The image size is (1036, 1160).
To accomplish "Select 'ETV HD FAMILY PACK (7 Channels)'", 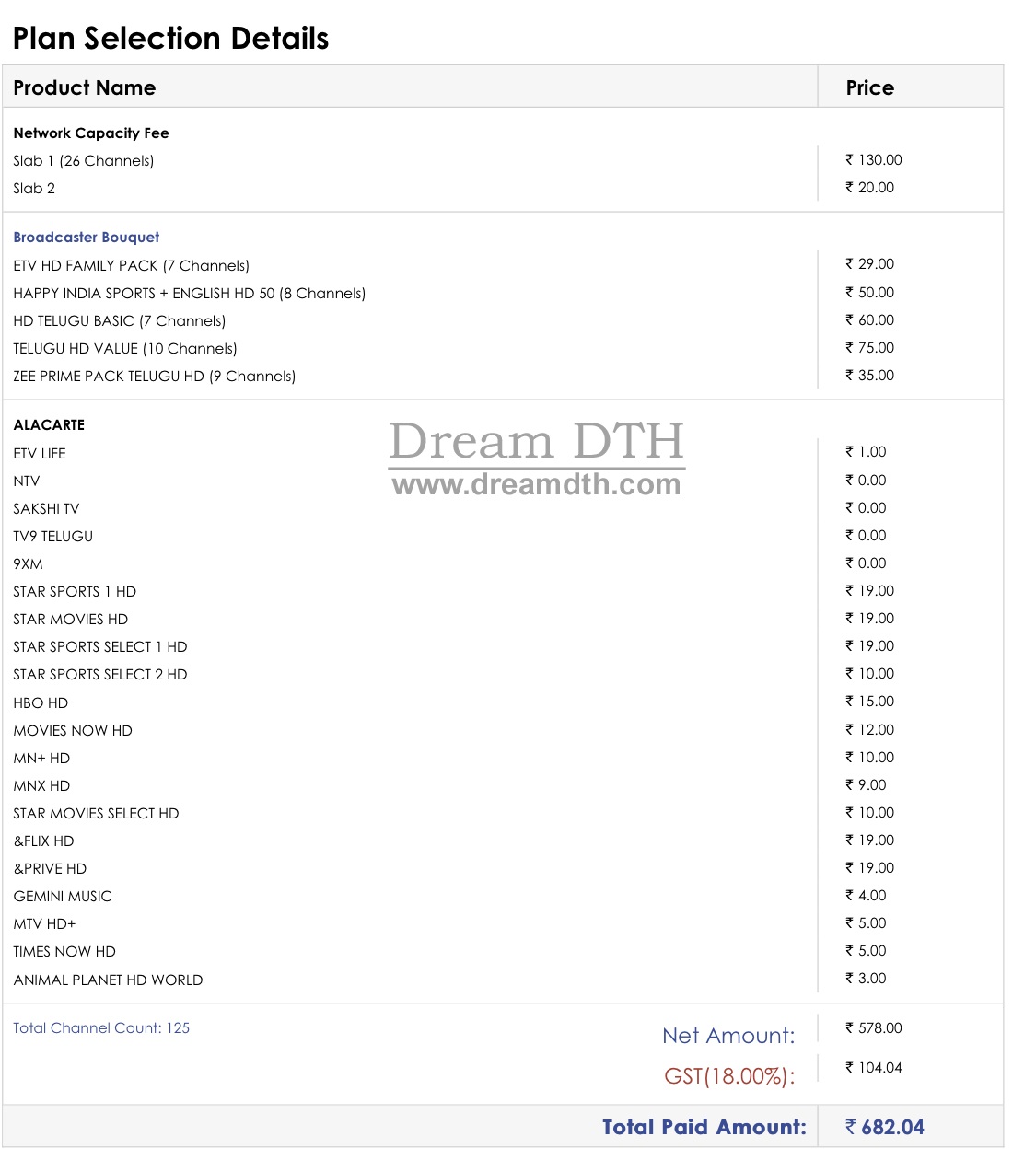I will point(132,265).
